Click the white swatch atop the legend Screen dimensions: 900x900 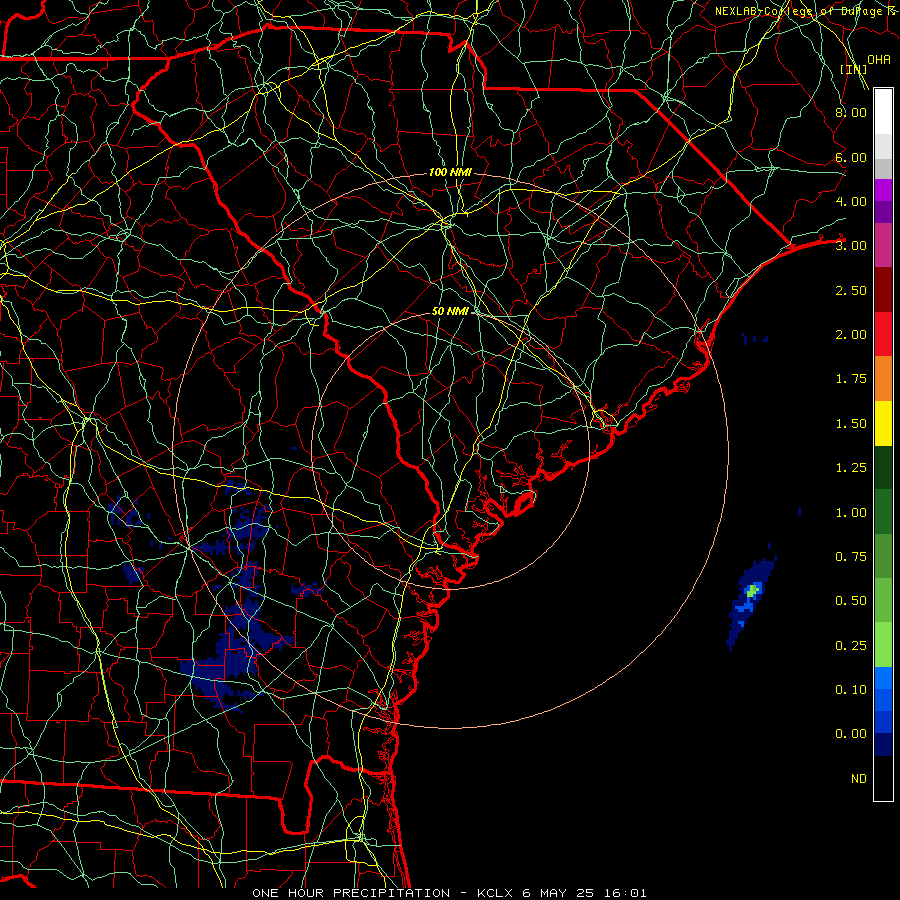[x=883, y=112]
